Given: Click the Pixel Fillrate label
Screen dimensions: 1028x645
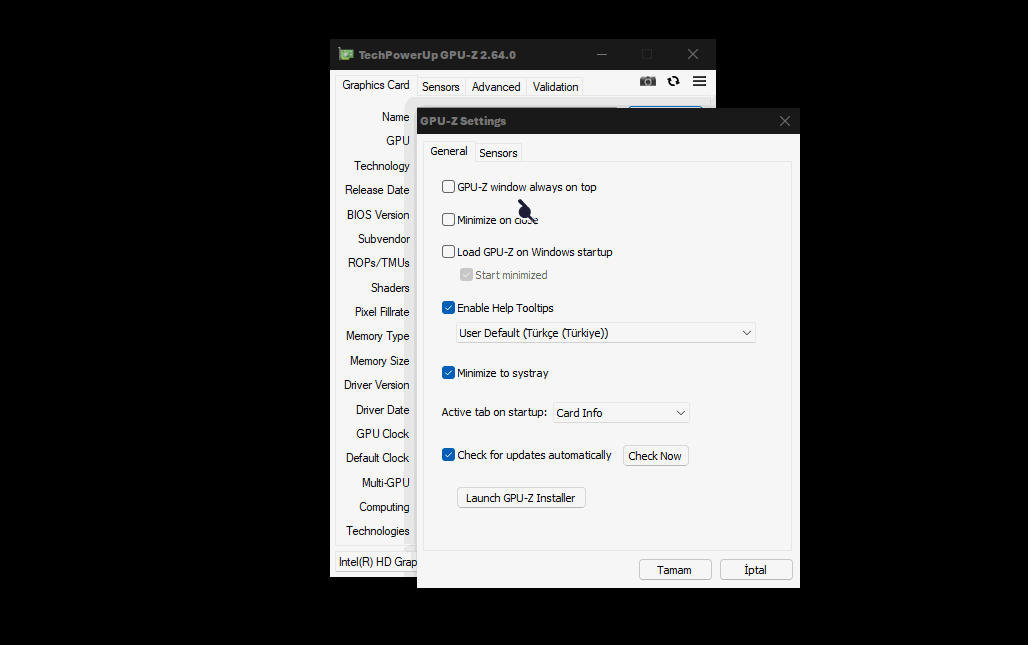Looking at the screenshot, I should 382,312.
